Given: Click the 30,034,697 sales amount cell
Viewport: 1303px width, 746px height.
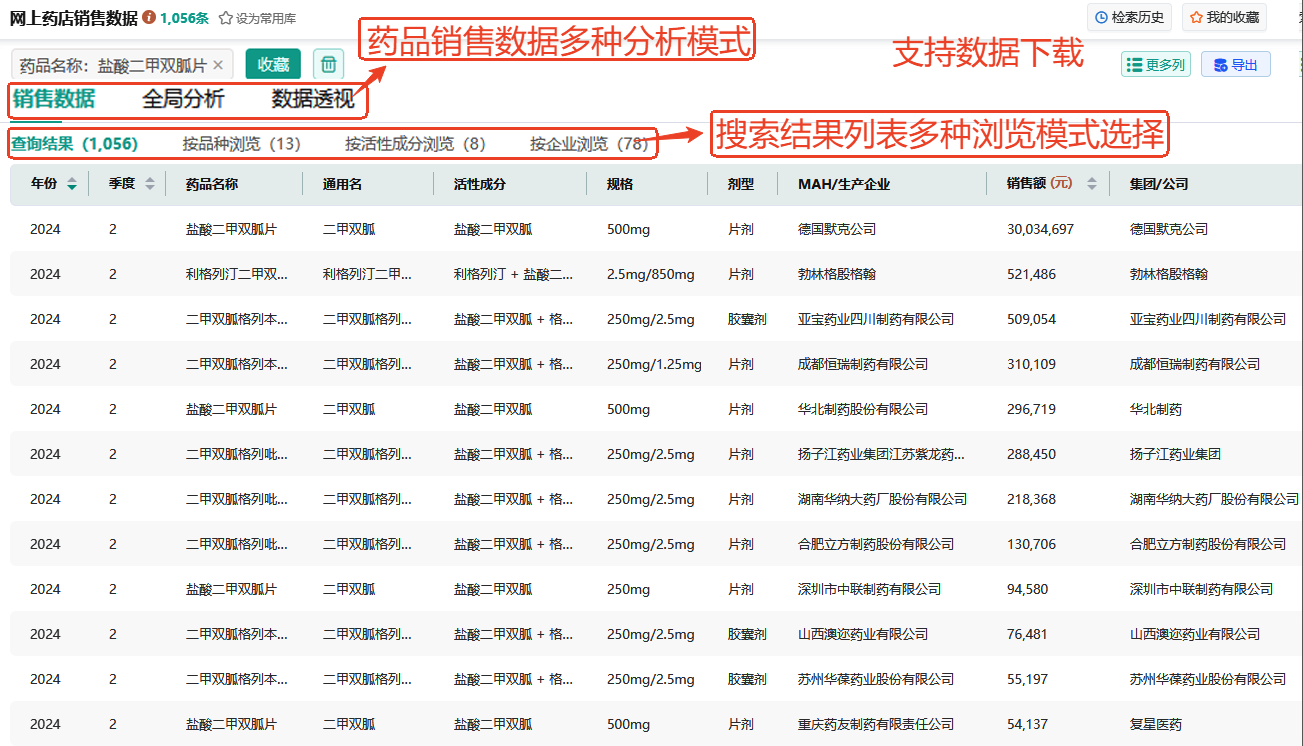Looking at the screenshot, I should tap(1040, 229).
